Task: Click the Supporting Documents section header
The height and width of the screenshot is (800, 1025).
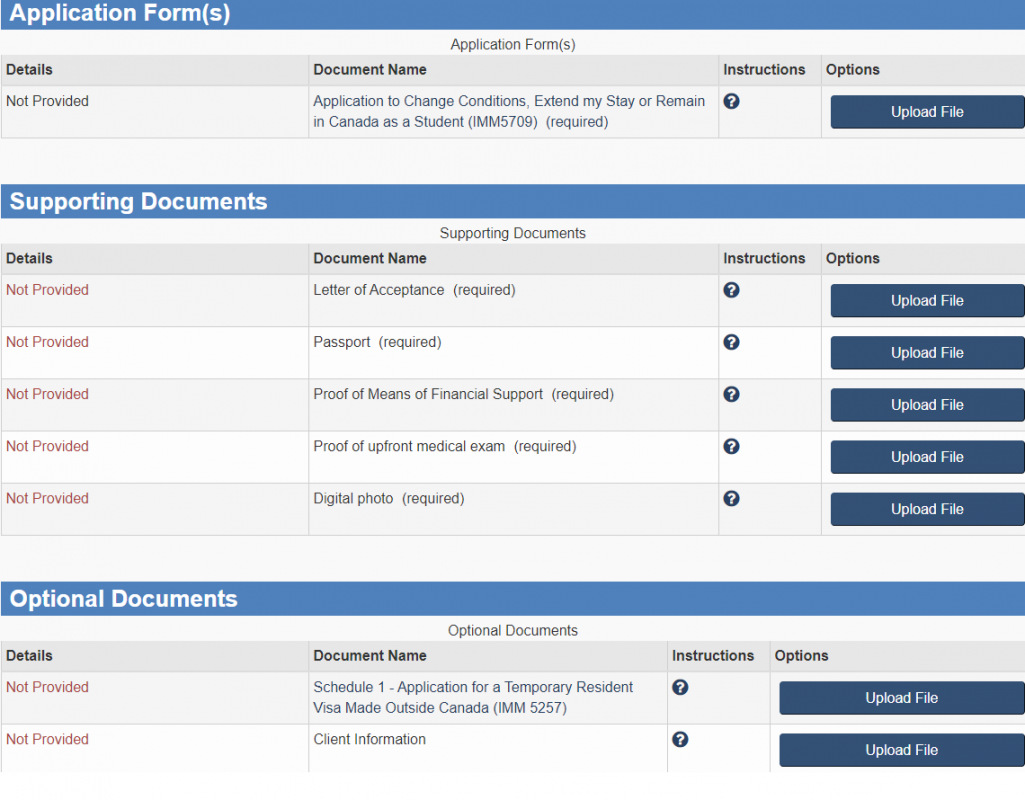Action: coord(137,201)
